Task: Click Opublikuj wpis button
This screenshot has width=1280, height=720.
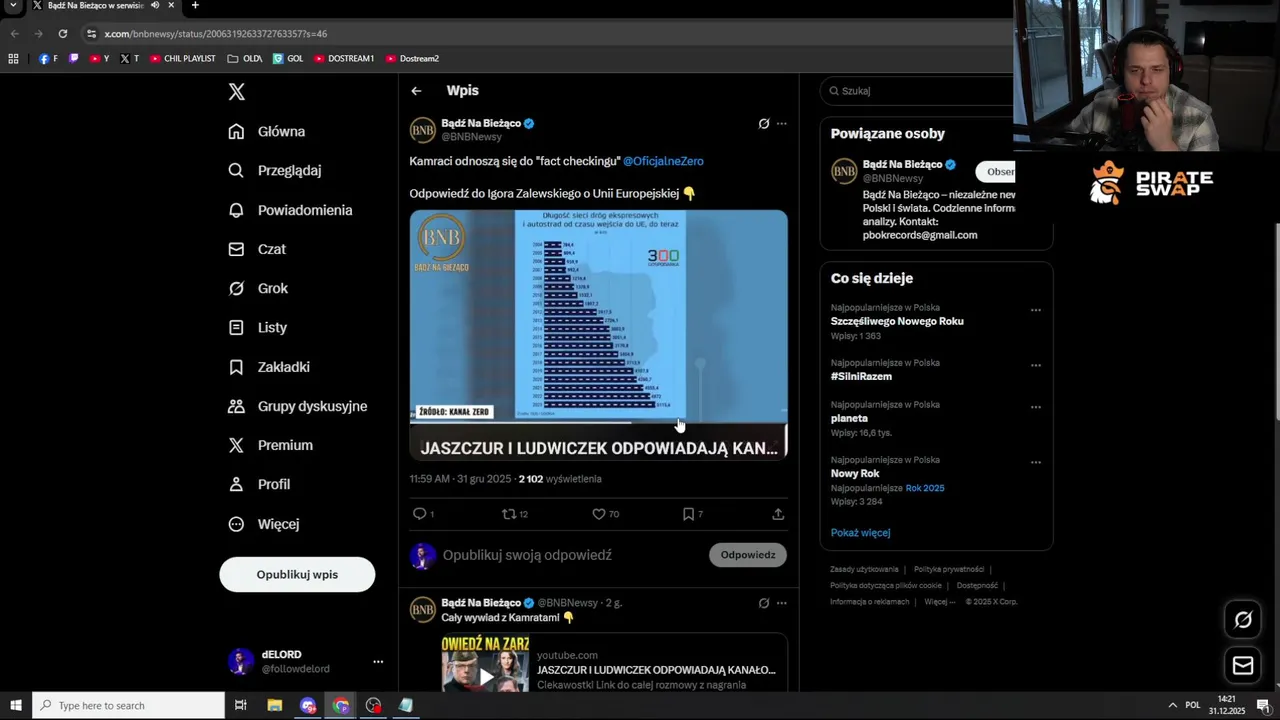Action: (x=297, y=574)
